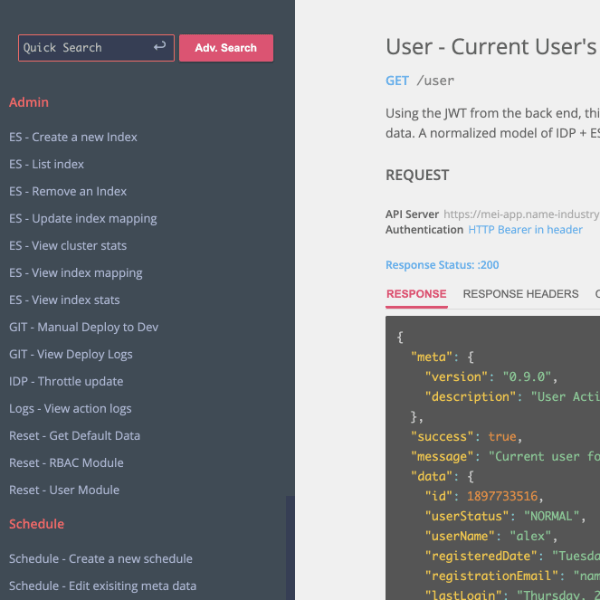This screenshot has width=600, height=600.
Task: Open Schedule - Edit exisiting meta data
Action: click(x=103, y=586)
